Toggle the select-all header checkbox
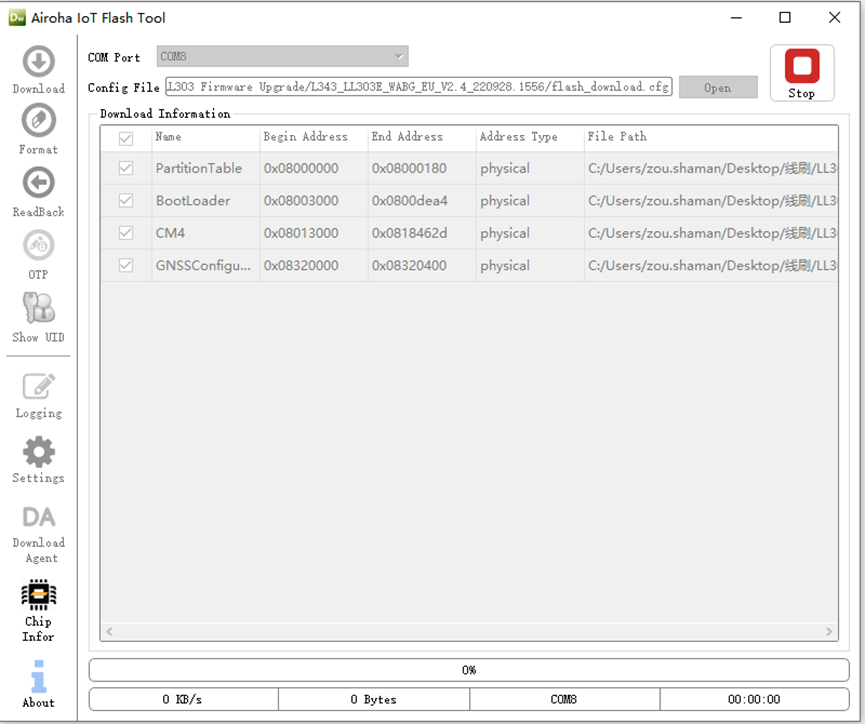Image resolution: width=865 pixels, height=724 pixels. tap(126, 138)
